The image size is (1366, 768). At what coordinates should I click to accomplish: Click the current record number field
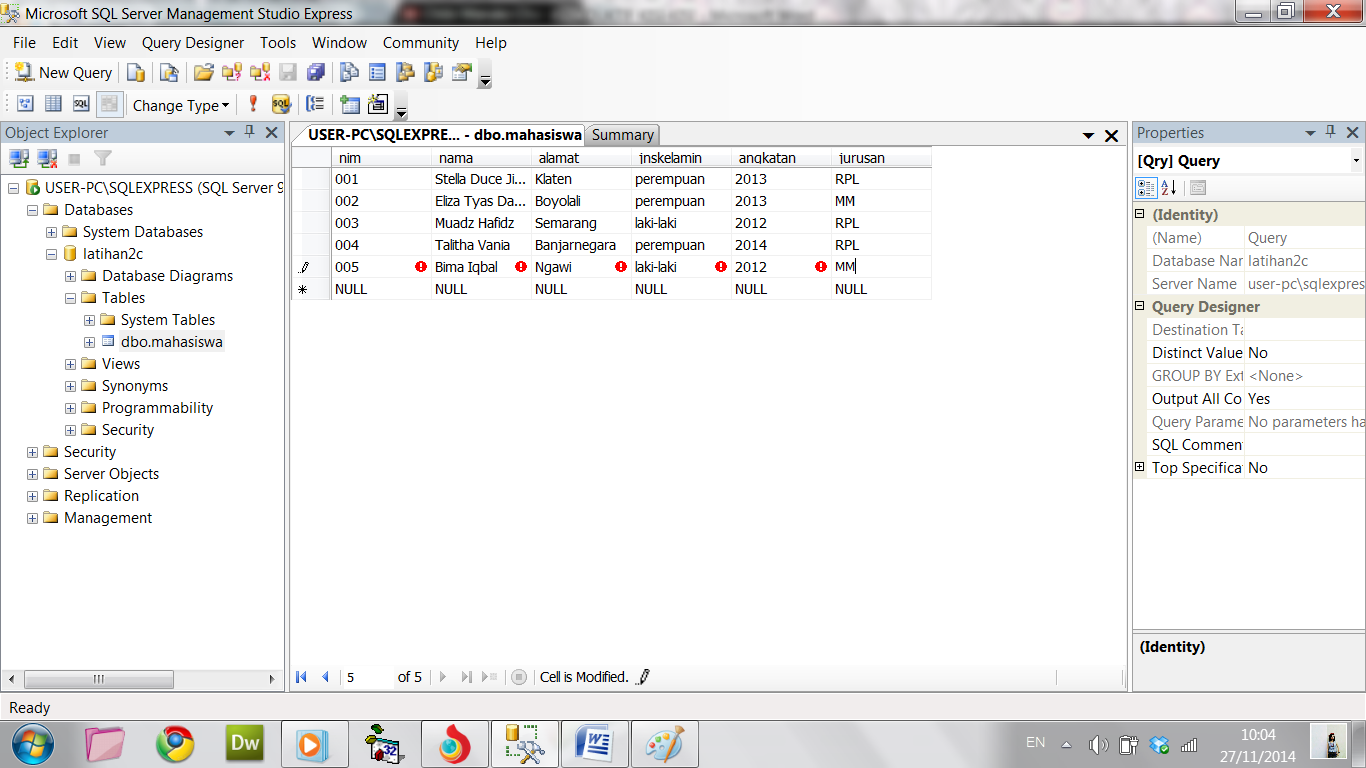click(x=367, y=677)
